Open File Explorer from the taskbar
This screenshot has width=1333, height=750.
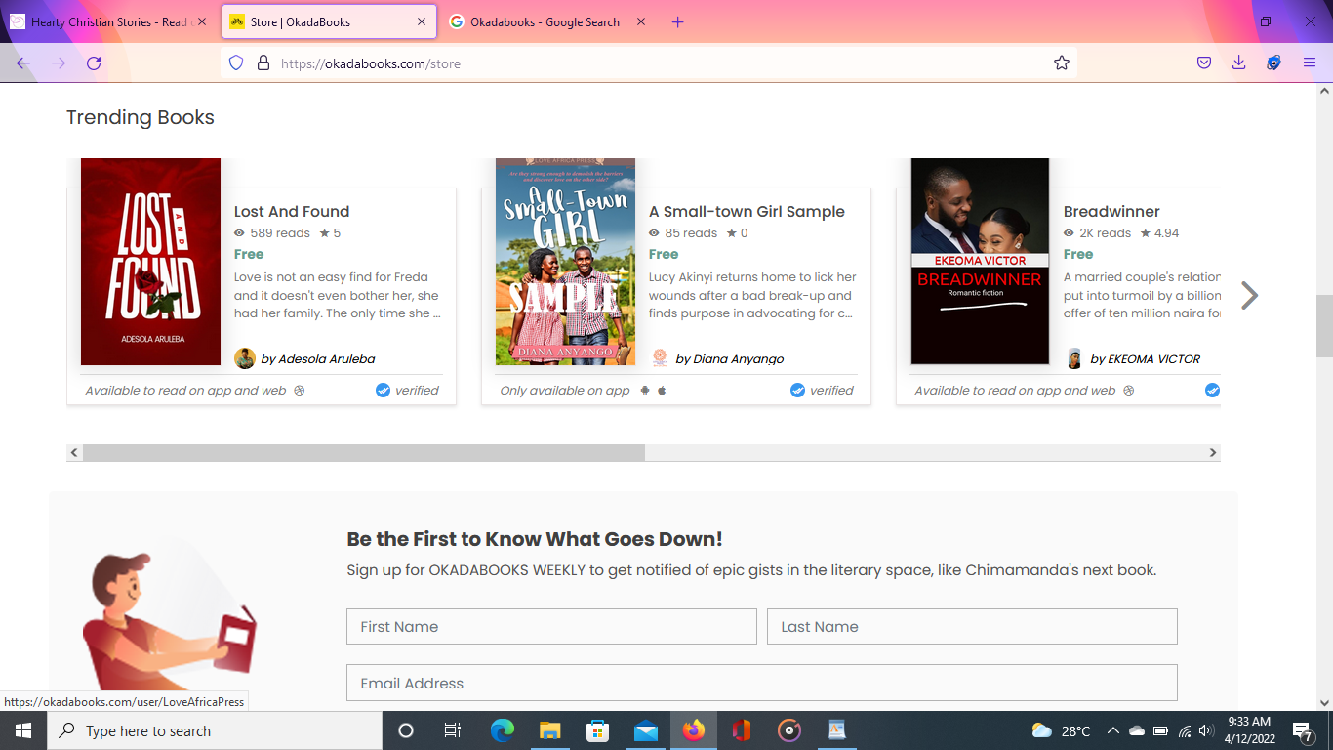550,731
